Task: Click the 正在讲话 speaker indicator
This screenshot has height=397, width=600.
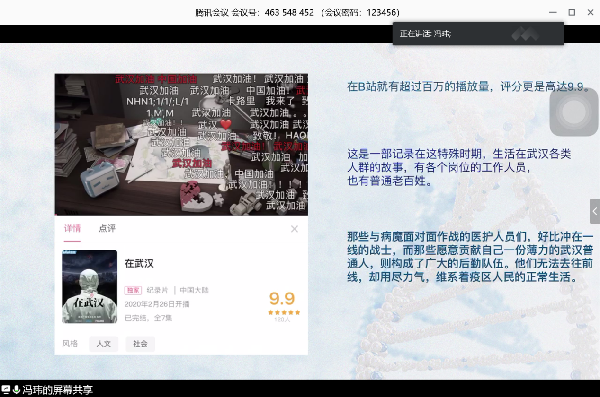Action: tap(425, 34)
